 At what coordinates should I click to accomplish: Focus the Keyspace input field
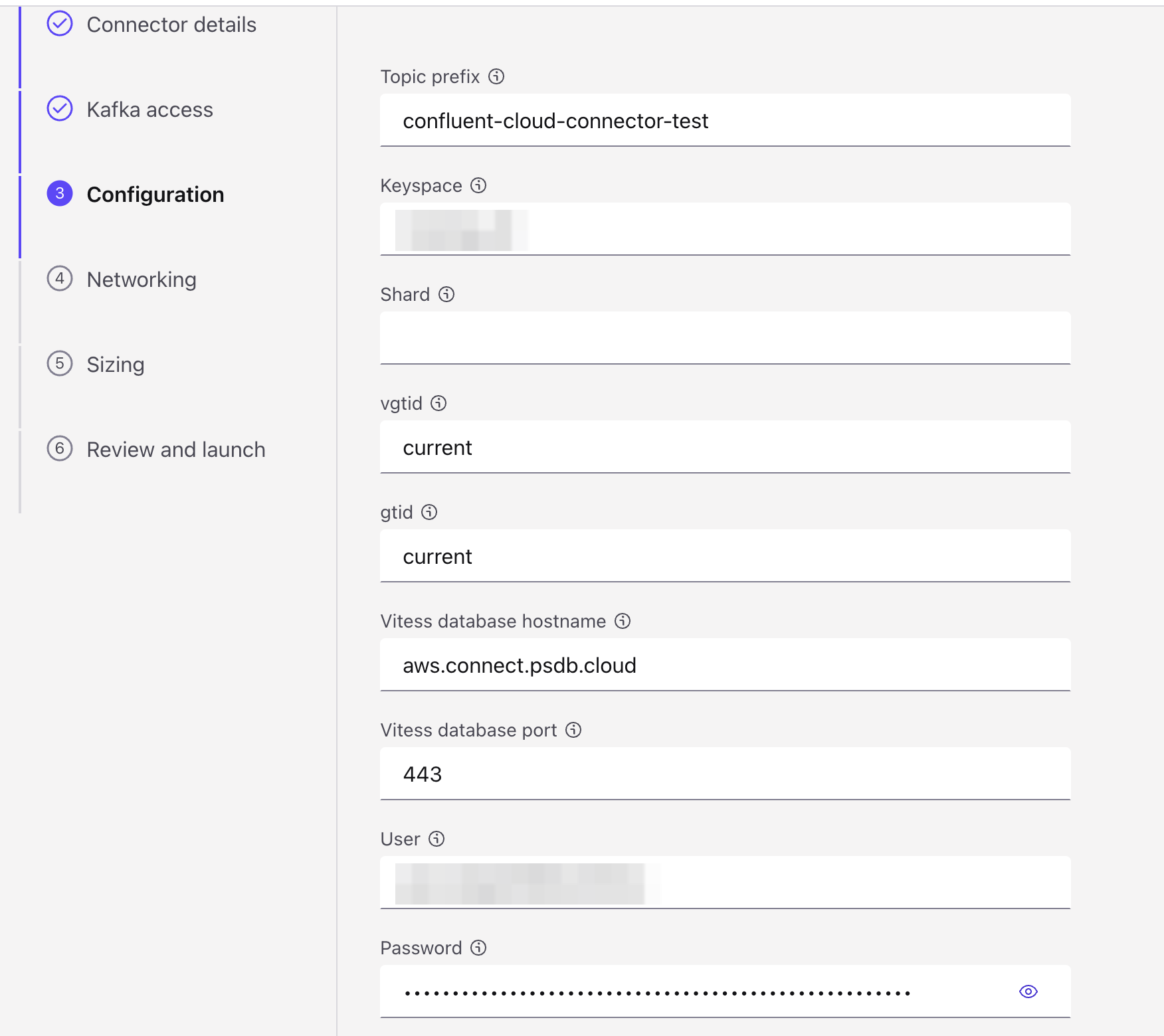(x=725, y=229)
